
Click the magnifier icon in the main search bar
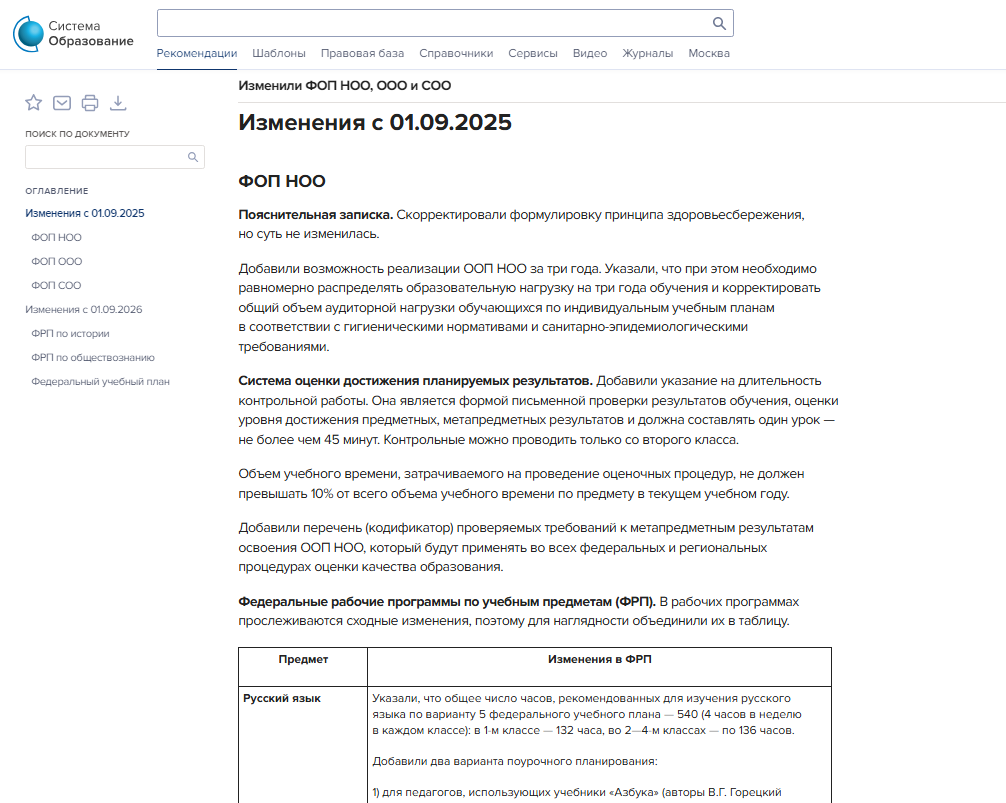coord(719,24)
